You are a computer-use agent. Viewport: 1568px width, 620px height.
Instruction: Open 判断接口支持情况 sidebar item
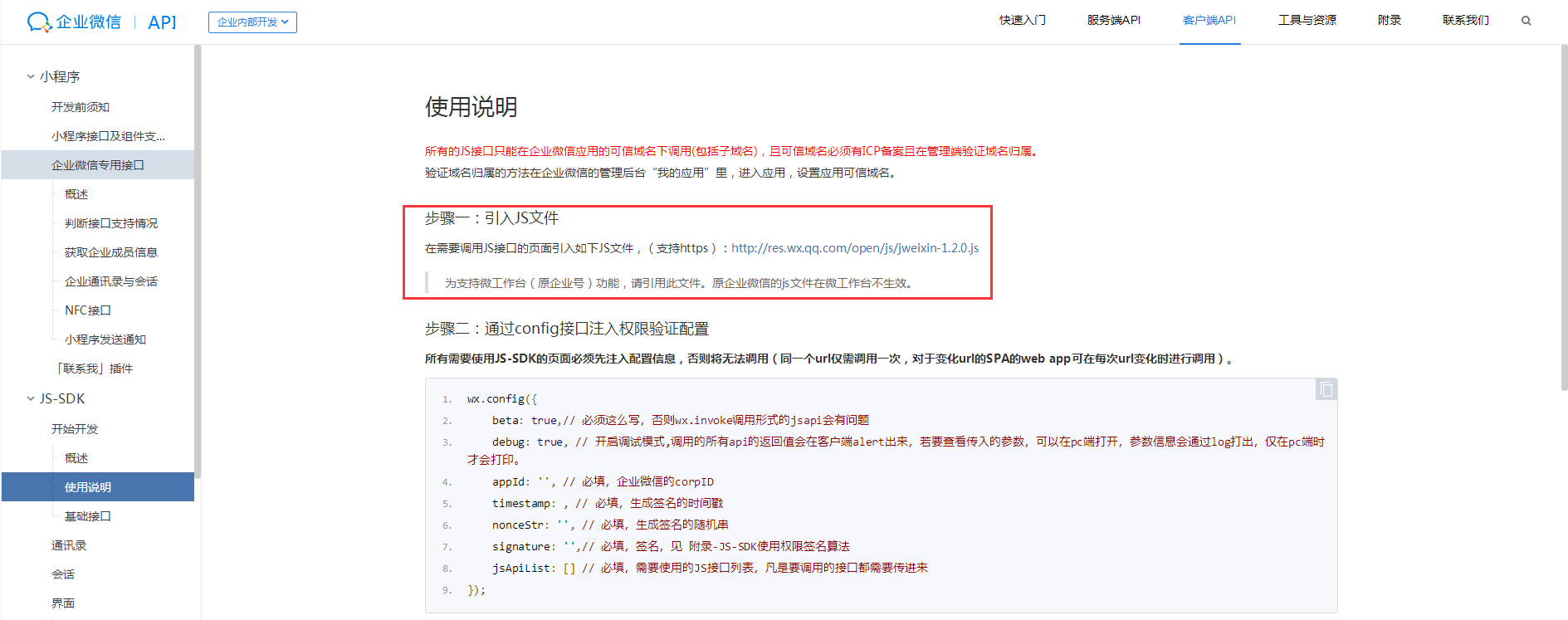(111, 223)
